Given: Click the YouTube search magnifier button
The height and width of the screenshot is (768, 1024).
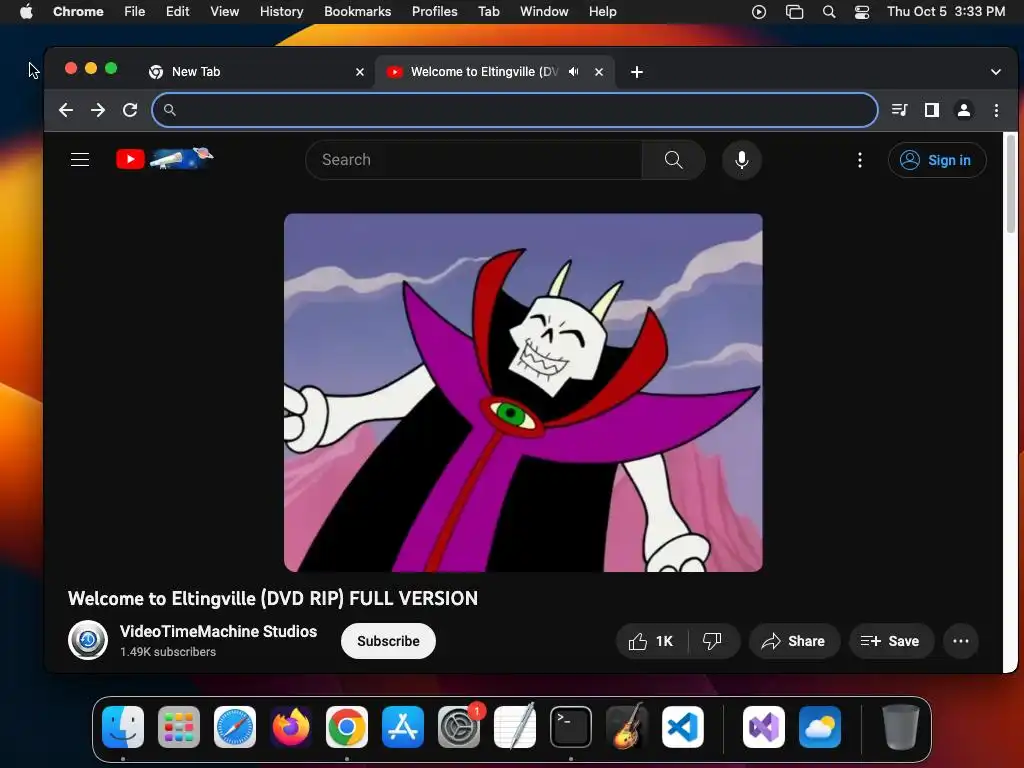Looking at the screenshot, I should point(673,159).
